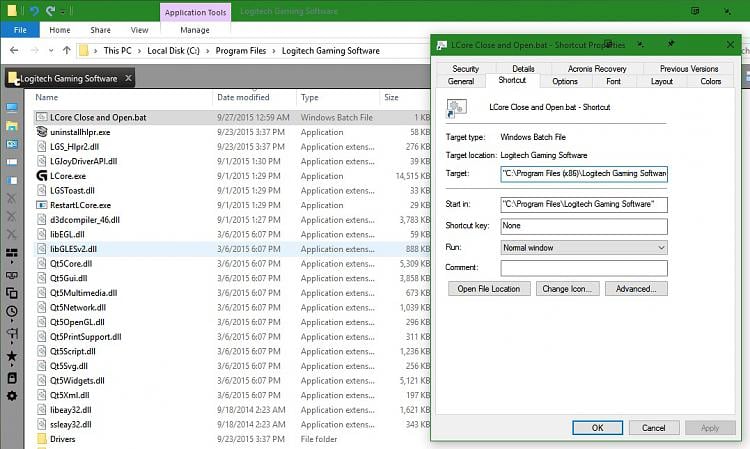This screenshot has height=449, width=750.
Task: Click the sidebar monitor icon at top
Action: 12,107
